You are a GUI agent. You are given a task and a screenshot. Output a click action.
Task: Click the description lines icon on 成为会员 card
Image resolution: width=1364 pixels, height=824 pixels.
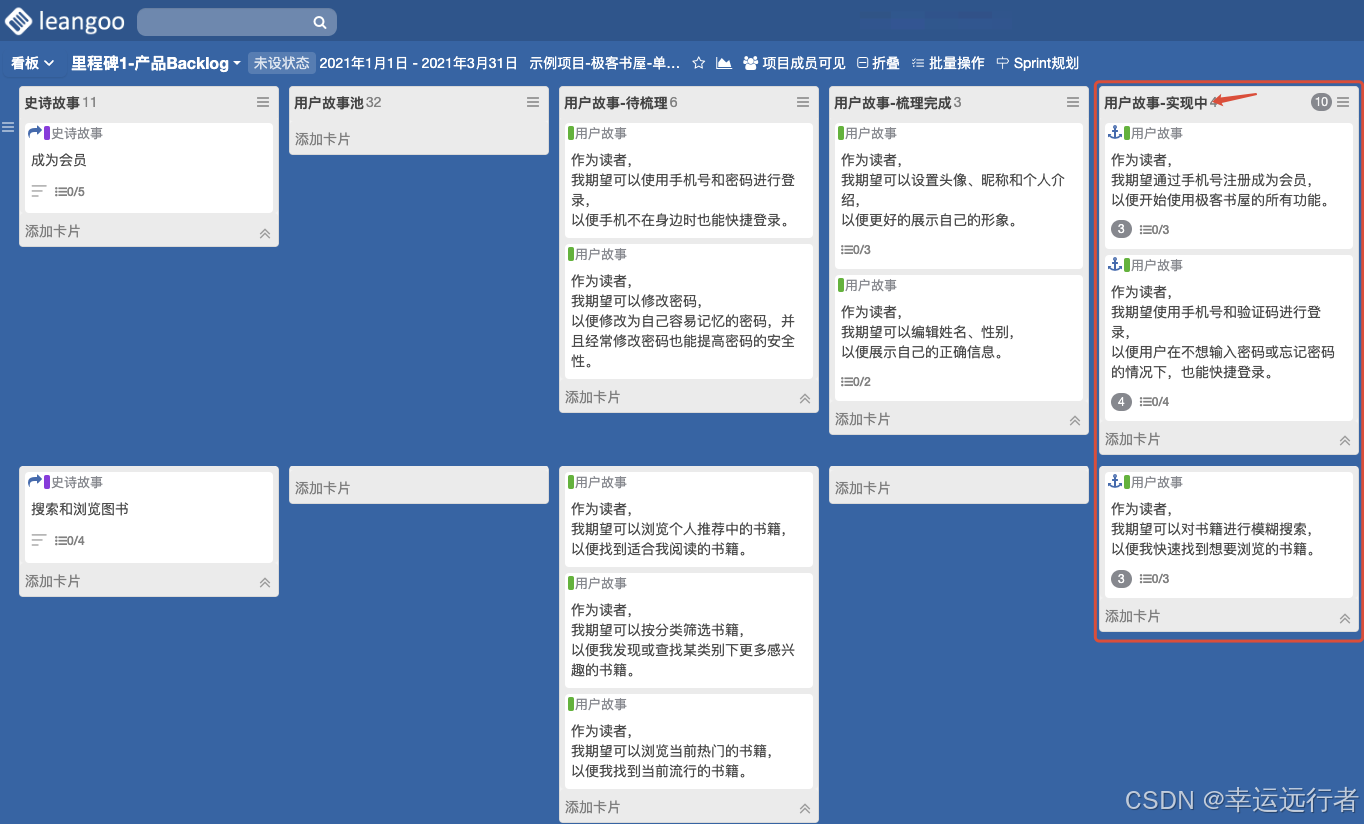pyautogui.click(x=39, y=191)
